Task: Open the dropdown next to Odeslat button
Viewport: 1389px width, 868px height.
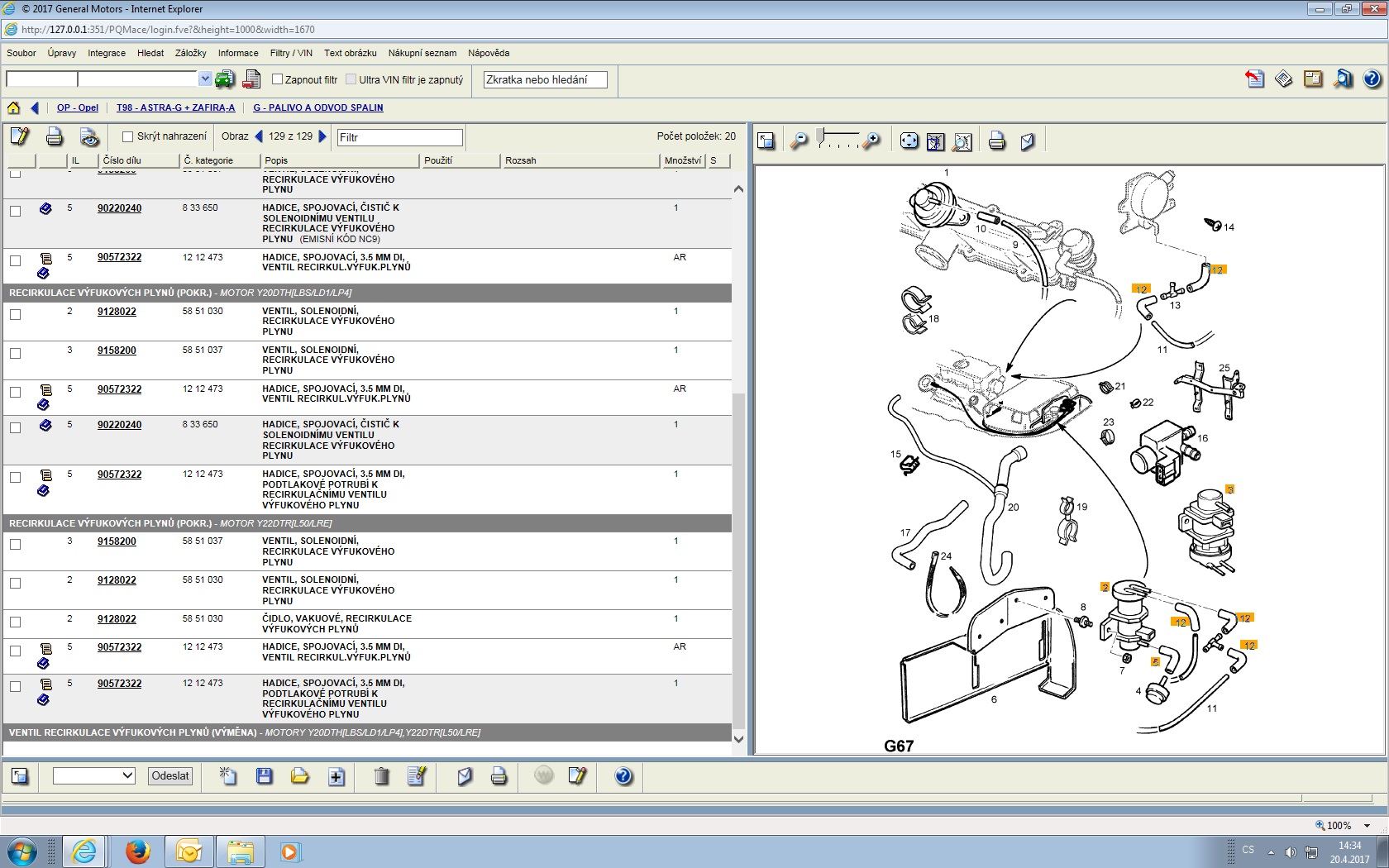Action: tap(93, 776)
